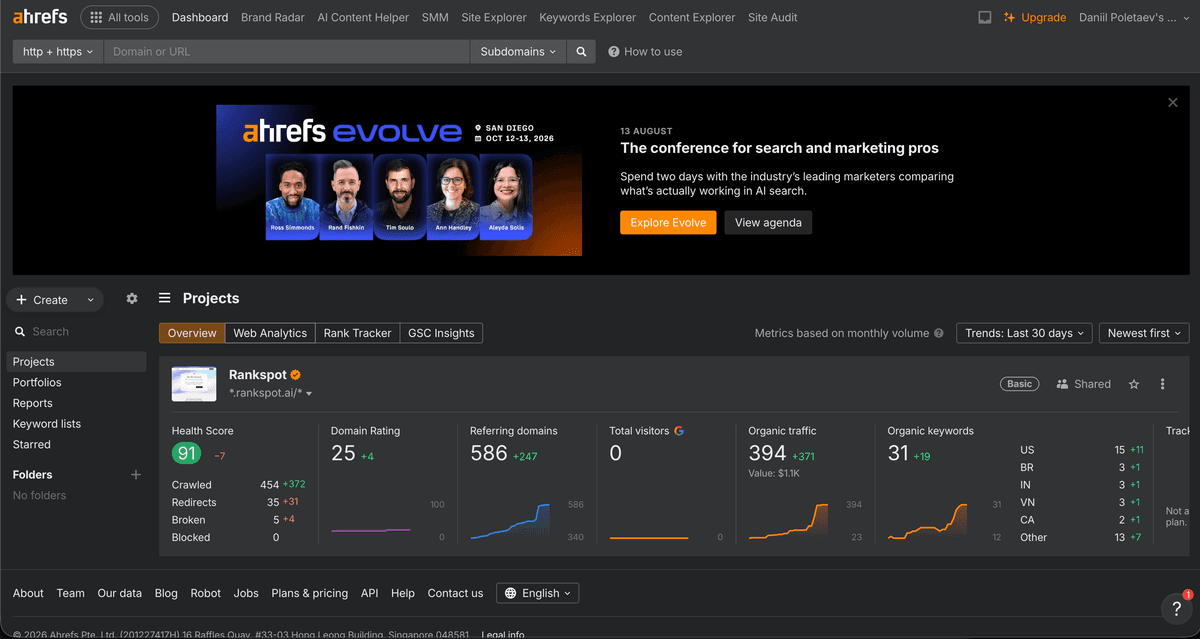Viewport: 1200px width, 639px height.
Task: Click the Rankspot project thumbnail
Action: pyautogui.click(x=194, y=384)
